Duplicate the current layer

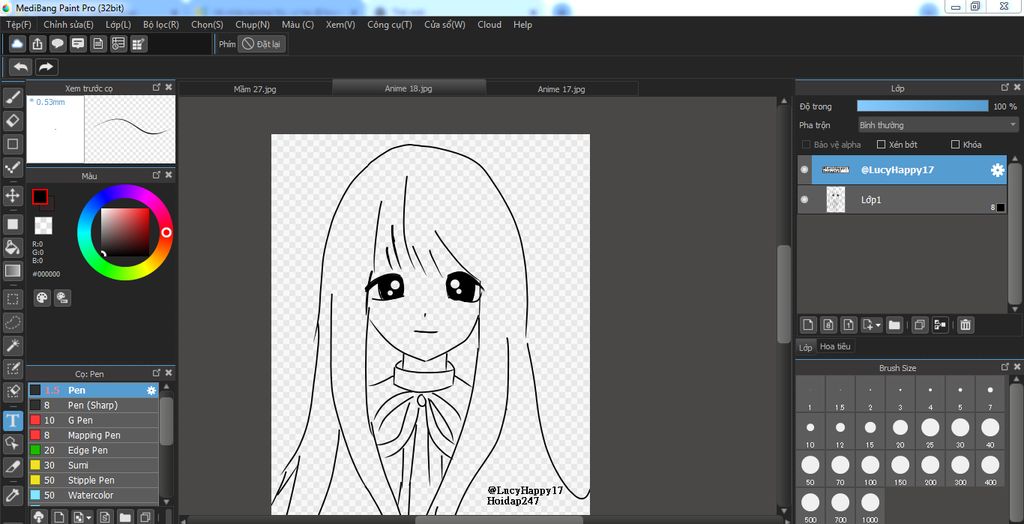click(x=920, y=325)
